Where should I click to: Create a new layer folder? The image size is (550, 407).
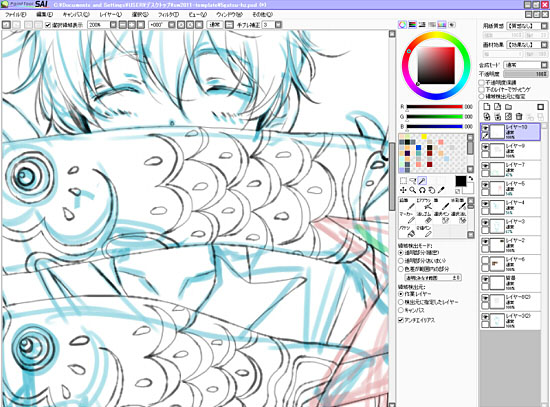508,107
